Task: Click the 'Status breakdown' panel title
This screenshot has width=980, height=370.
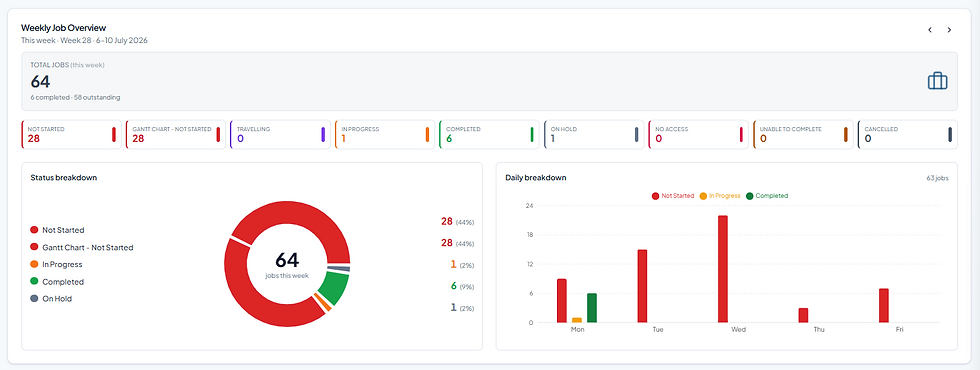Action: click(x=64, y=178)
